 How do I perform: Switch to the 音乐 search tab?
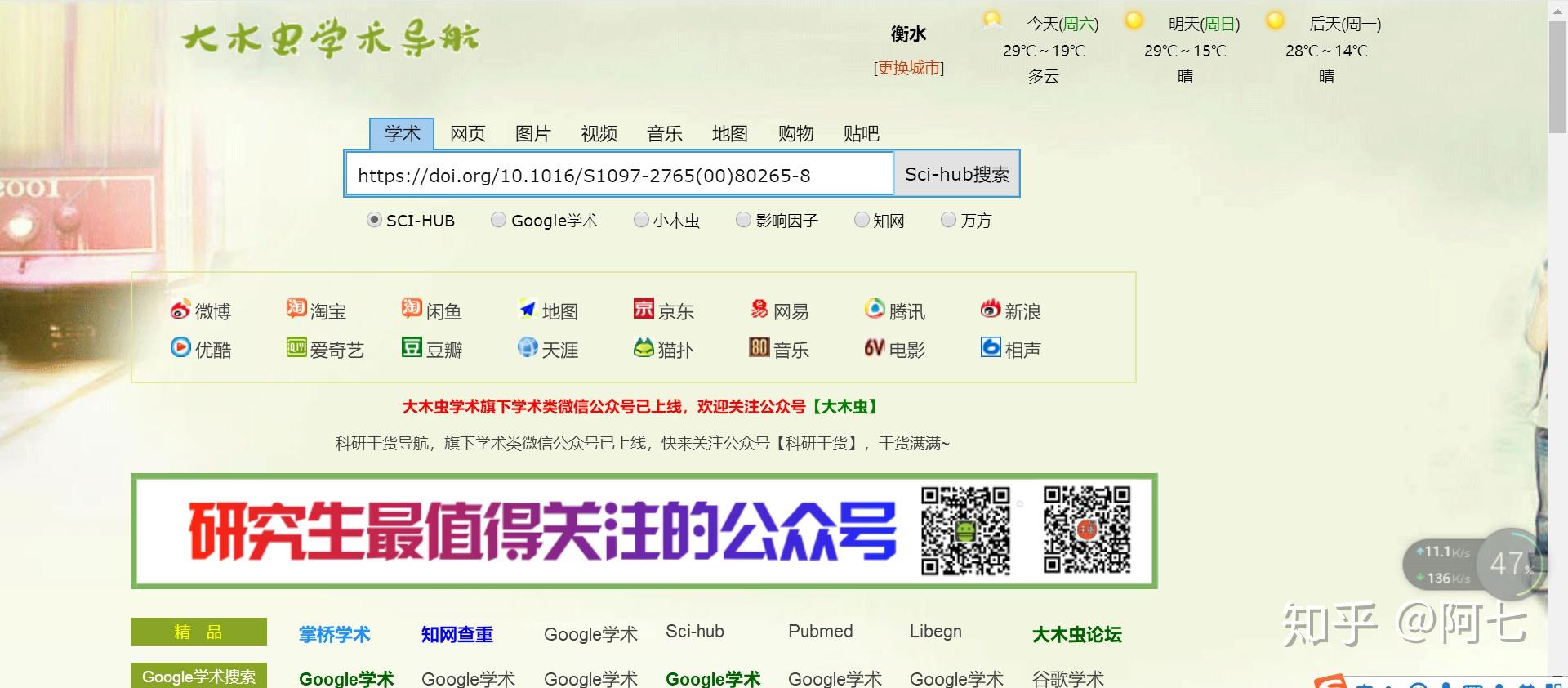[664, 133]
